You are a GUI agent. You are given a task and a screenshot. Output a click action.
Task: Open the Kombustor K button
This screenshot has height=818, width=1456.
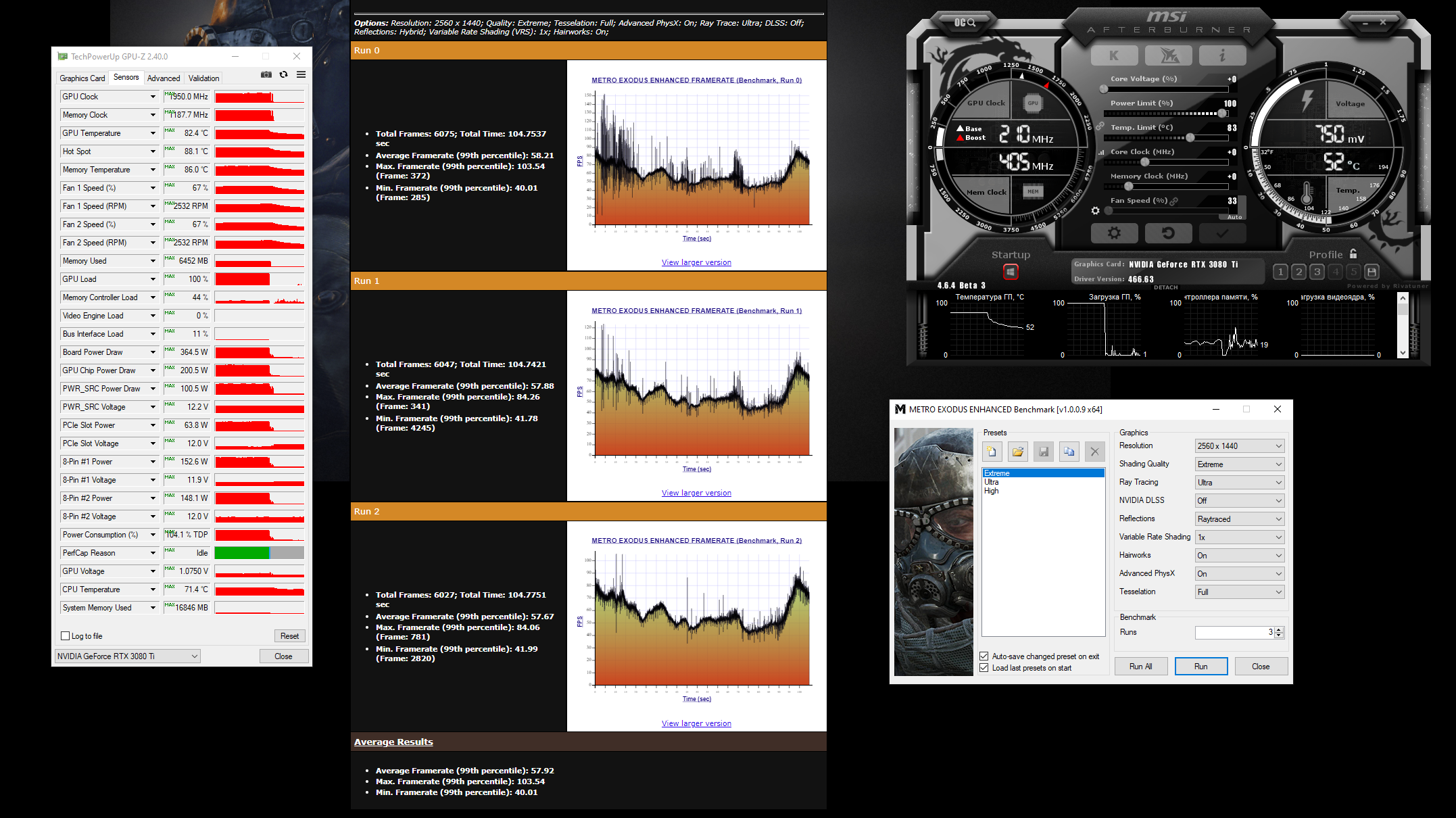coord(1114,55)
